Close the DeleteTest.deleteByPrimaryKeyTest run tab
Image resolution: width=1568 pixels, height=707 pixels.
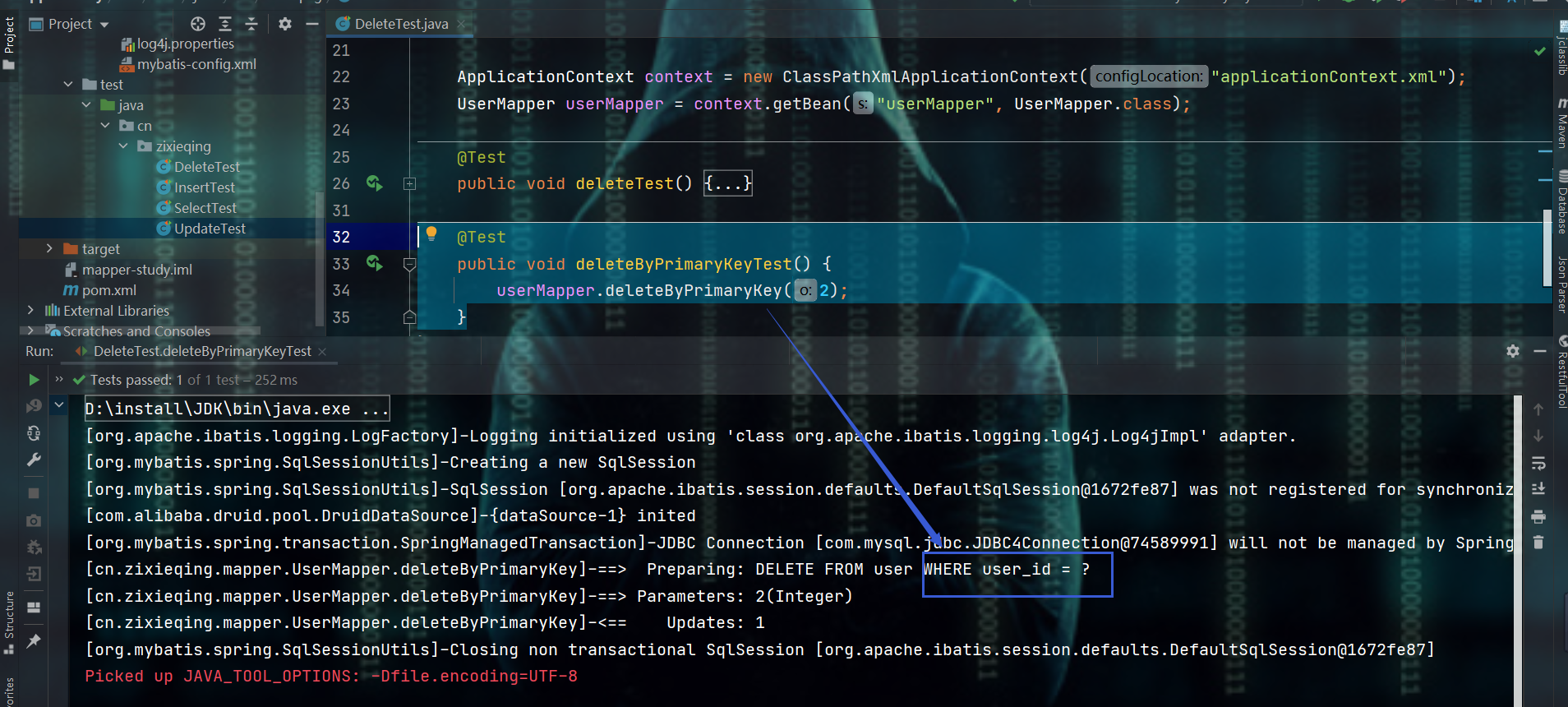[x=322, y=352]
